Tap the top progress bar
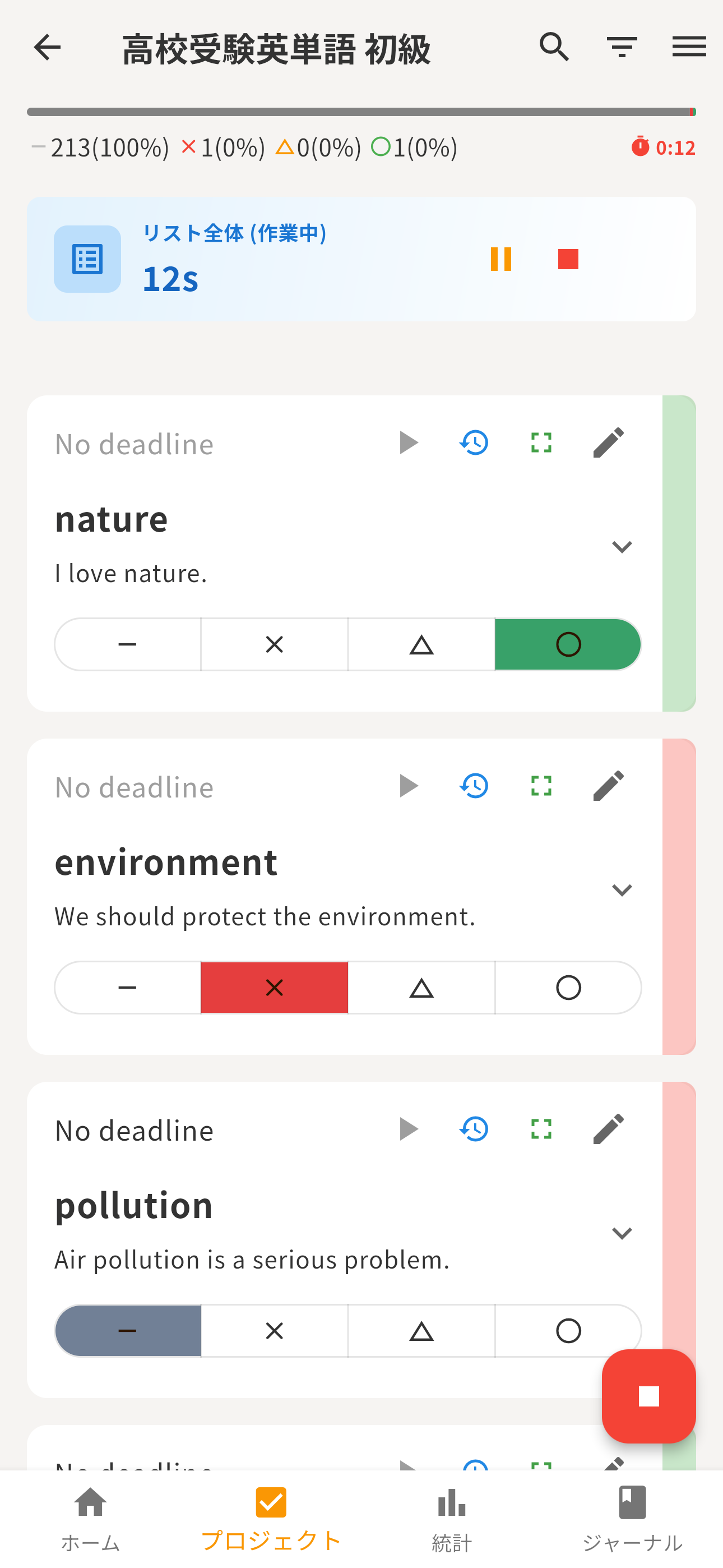The image size is (723, 1568). click(361, 112)
